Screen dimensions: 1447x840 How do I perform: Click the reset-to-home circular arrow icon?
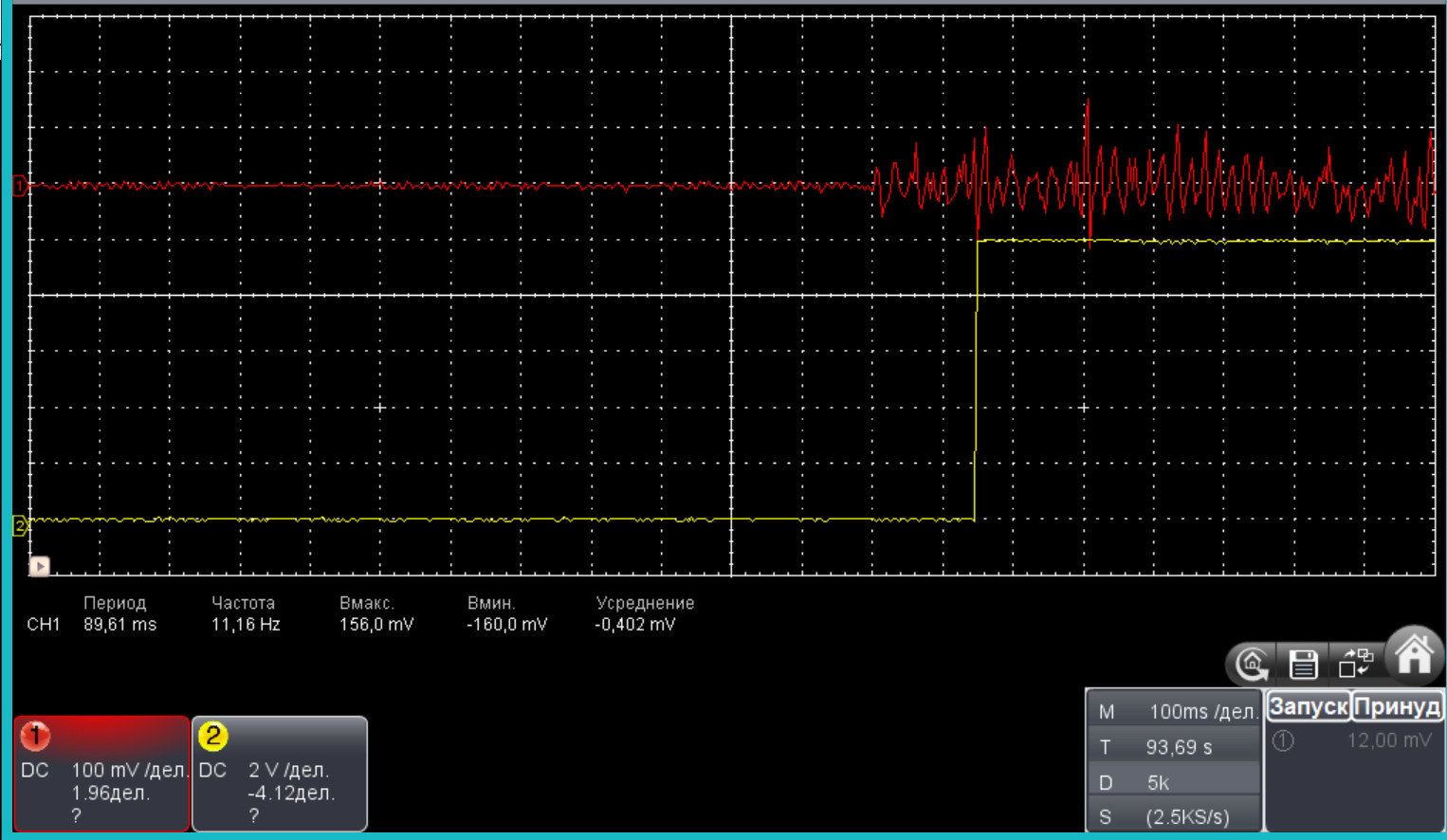1253,665
